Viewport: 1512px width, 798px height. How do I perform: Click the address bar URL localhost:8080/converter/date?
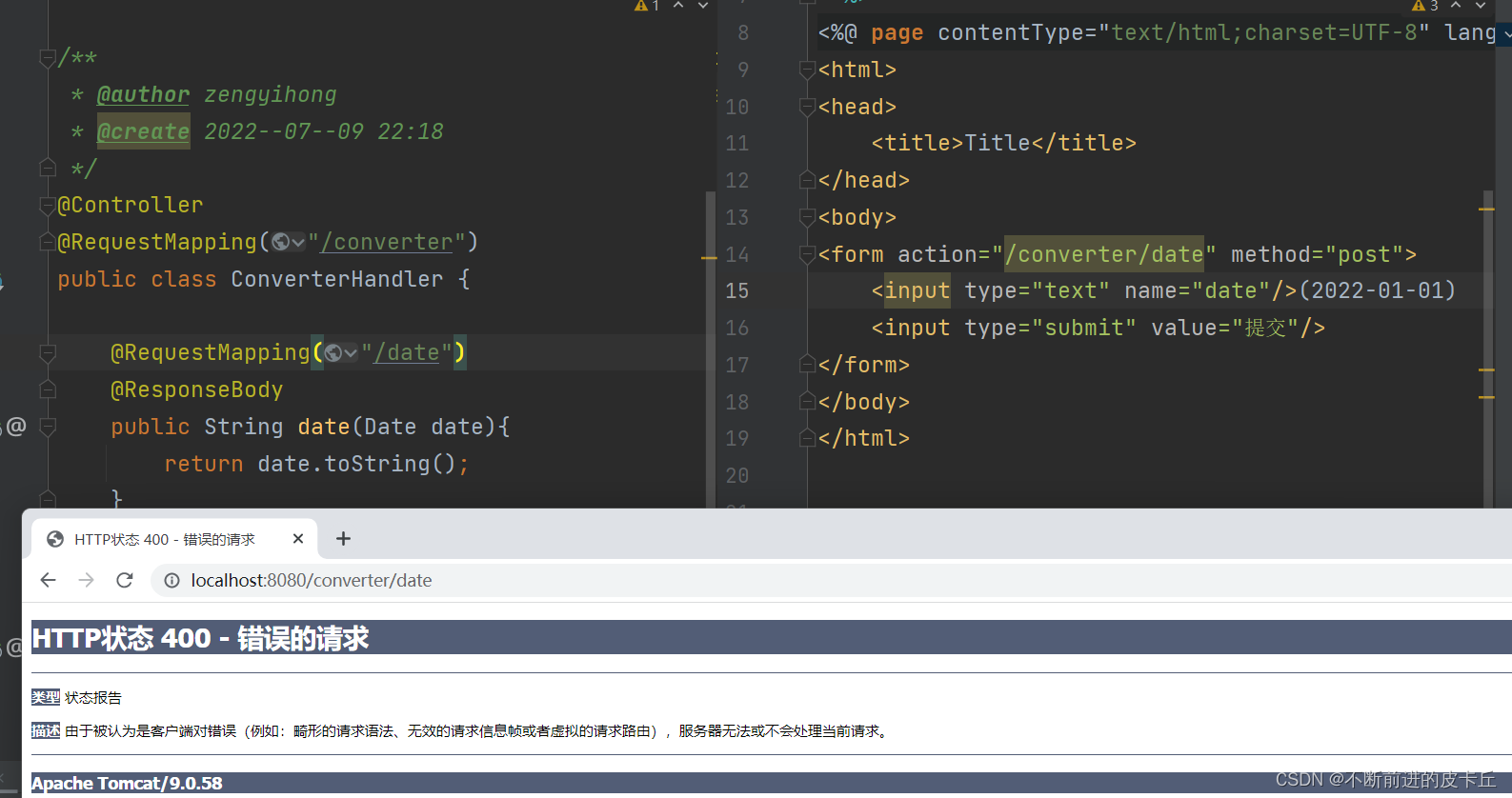point(312,580)
